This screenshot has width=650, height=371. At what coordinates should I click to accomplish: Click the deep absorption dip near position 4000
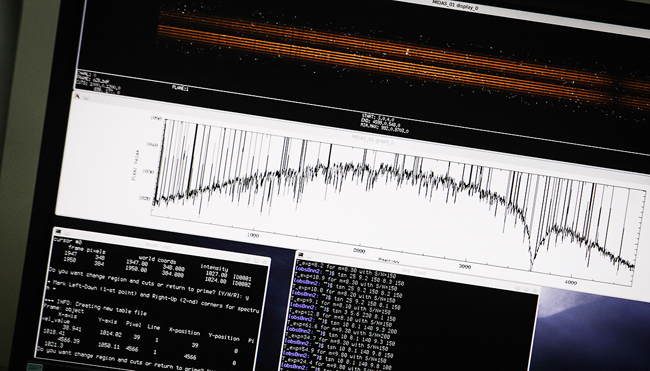click(x=532, y=261)
